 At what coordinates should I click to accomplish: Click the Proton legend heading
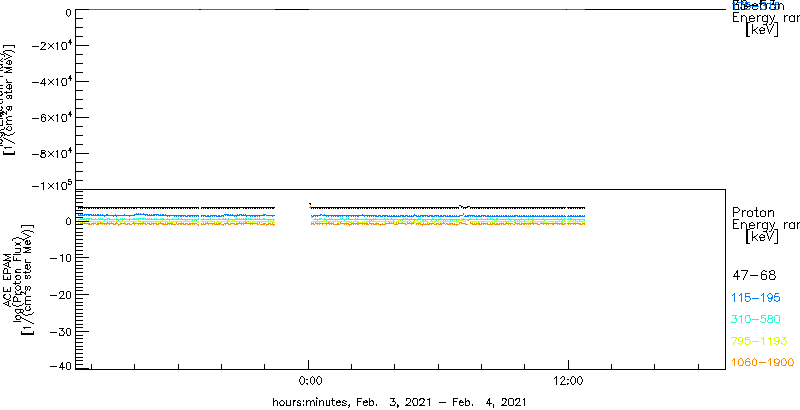pos(754,213)
